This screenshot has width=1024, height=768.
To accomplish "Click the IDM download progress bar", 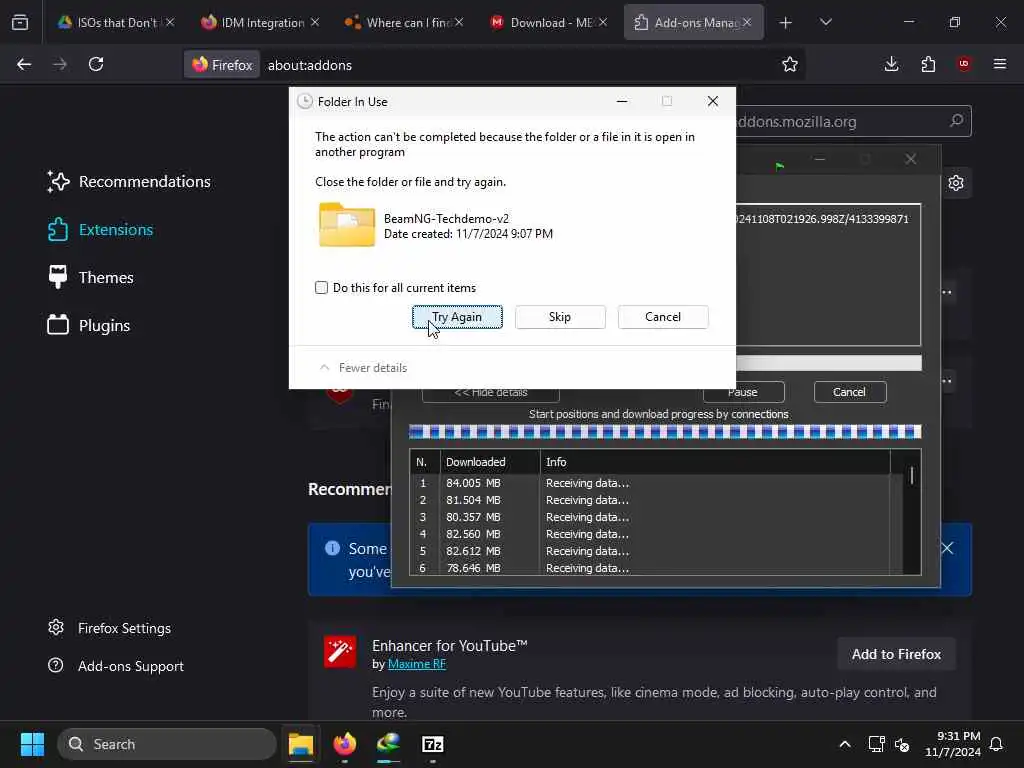I will pyautogui.click(x=829, y=363).
